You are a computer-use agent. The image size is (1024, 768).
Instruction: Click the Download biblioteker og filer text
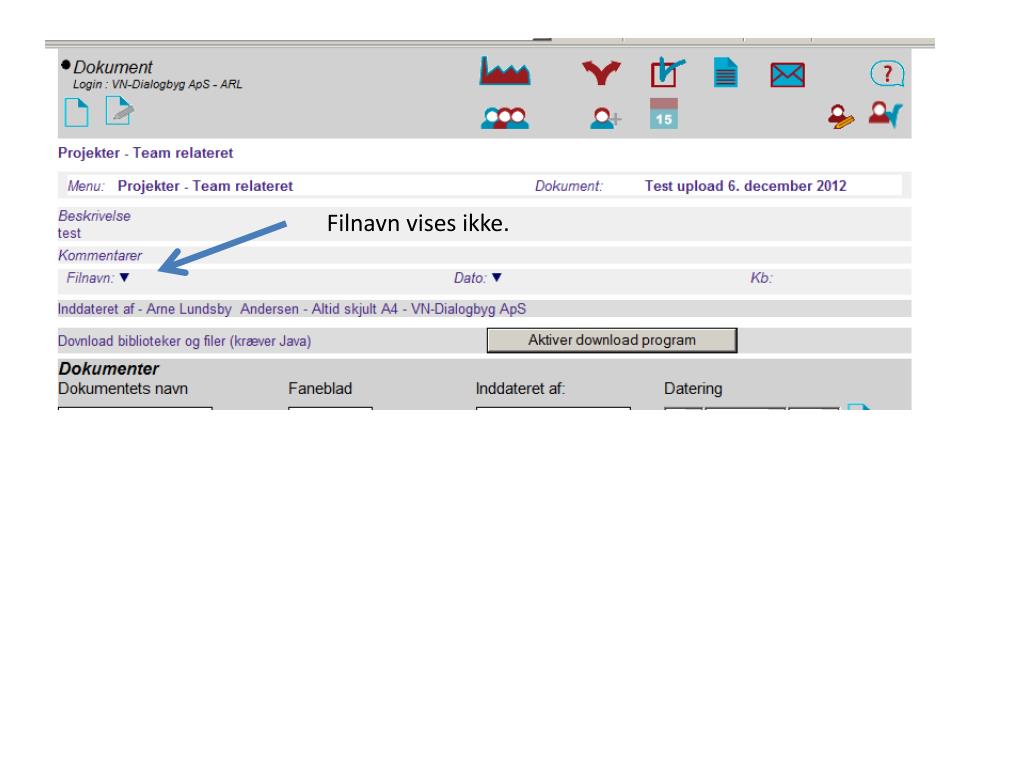(x=184, y=341)
